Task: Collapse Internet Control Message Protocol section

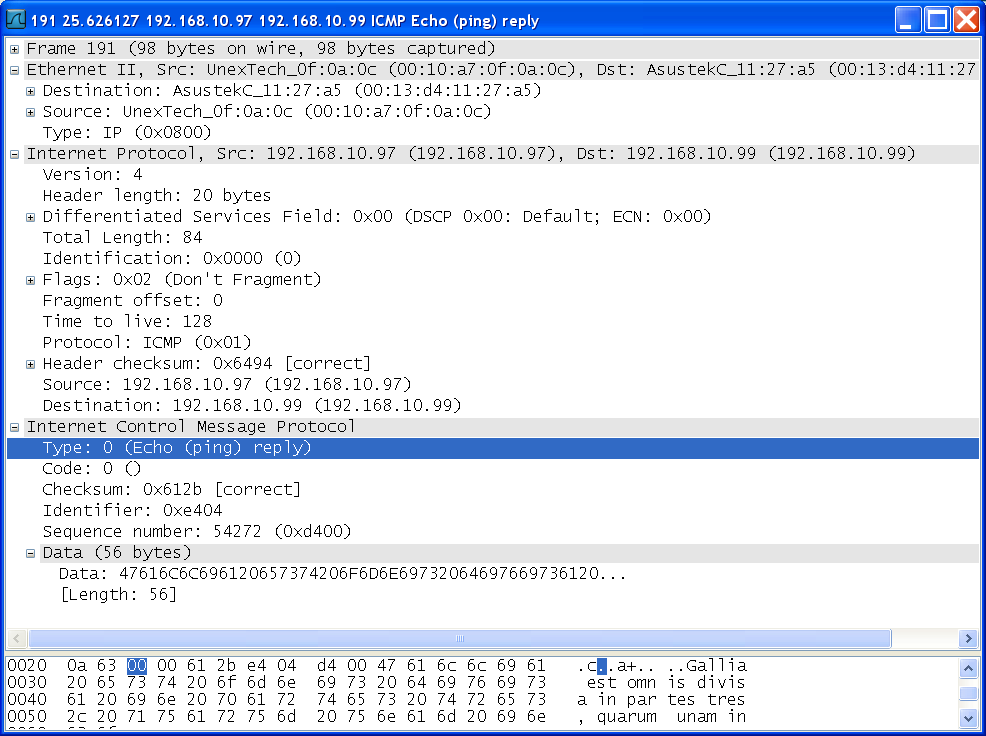Action: coord(14,427)
